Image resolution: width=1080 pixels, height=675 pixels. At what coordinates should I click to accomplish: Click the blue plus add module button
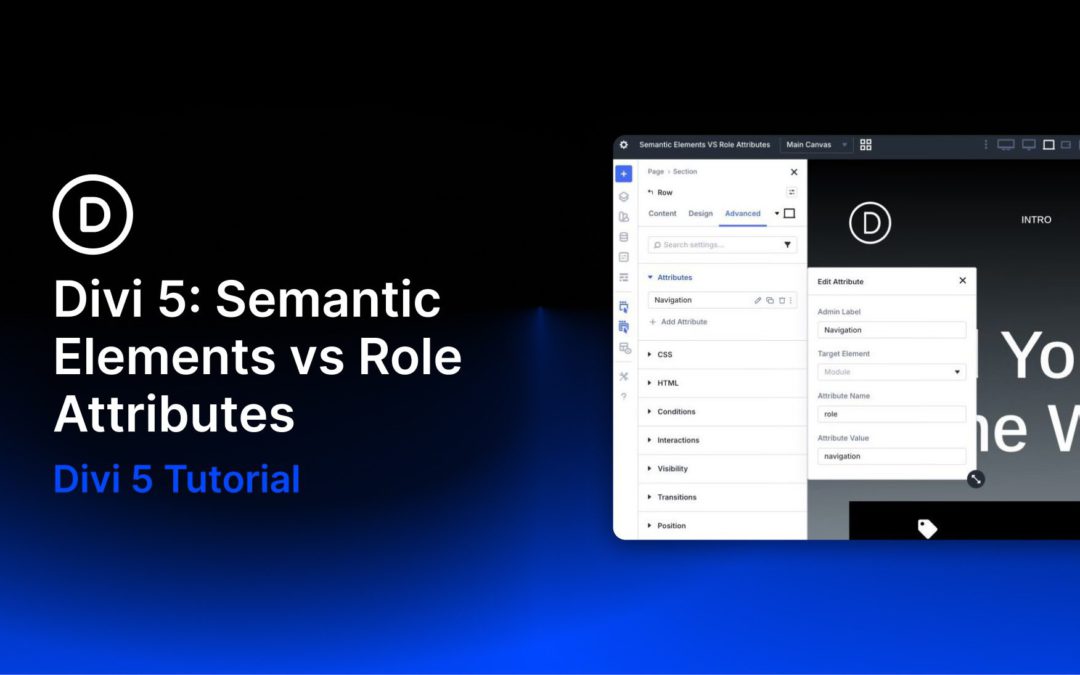(623, 174)
